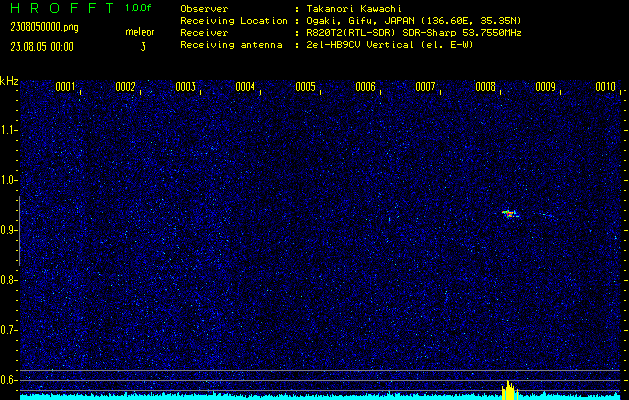Click the 0.9 frequency axis label
The width and height of the screenshot is (629, 400).
coord(8,230)
